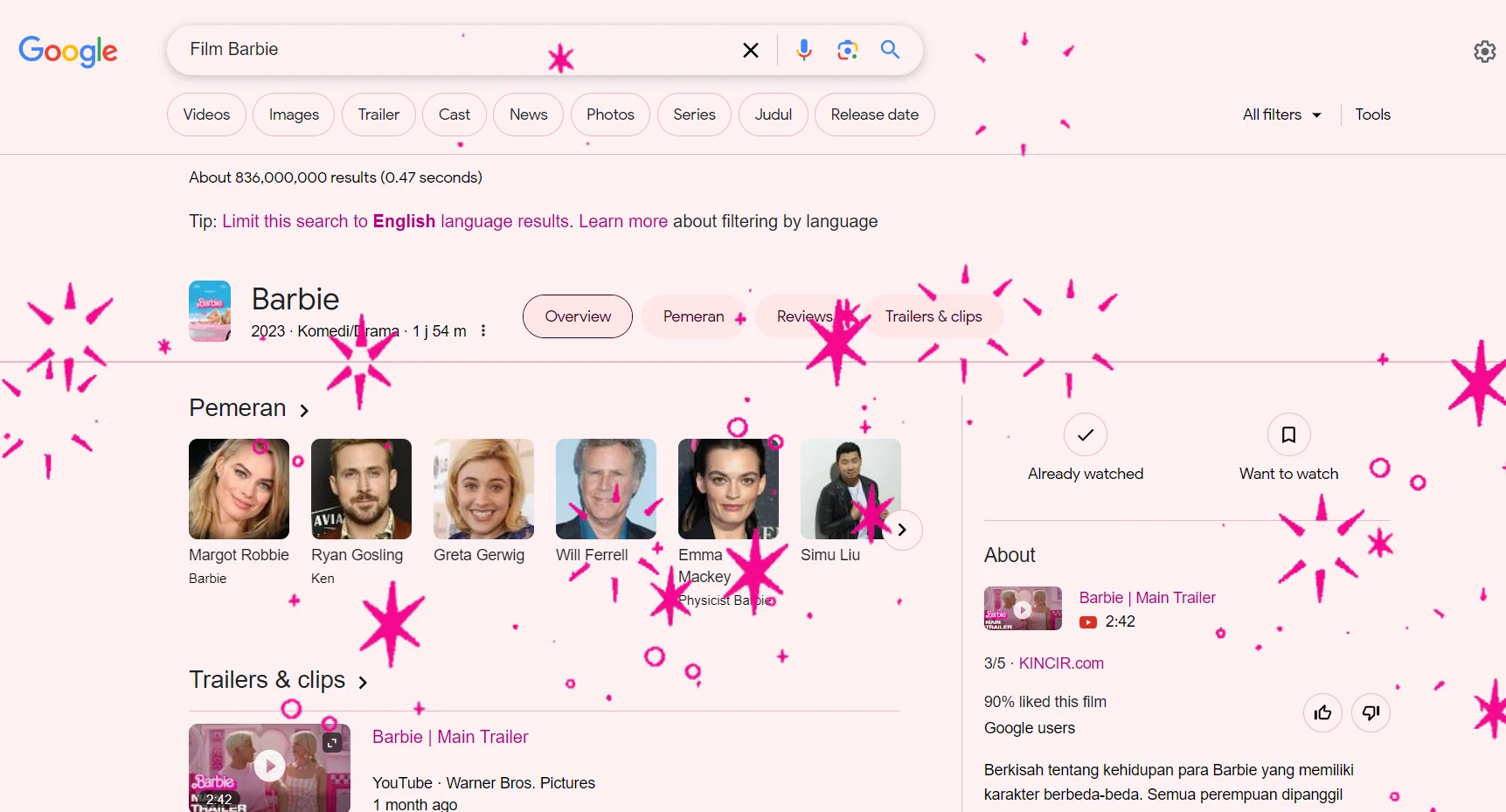
Task: Open Learn more about language filtering
Action: pos(623,221)
